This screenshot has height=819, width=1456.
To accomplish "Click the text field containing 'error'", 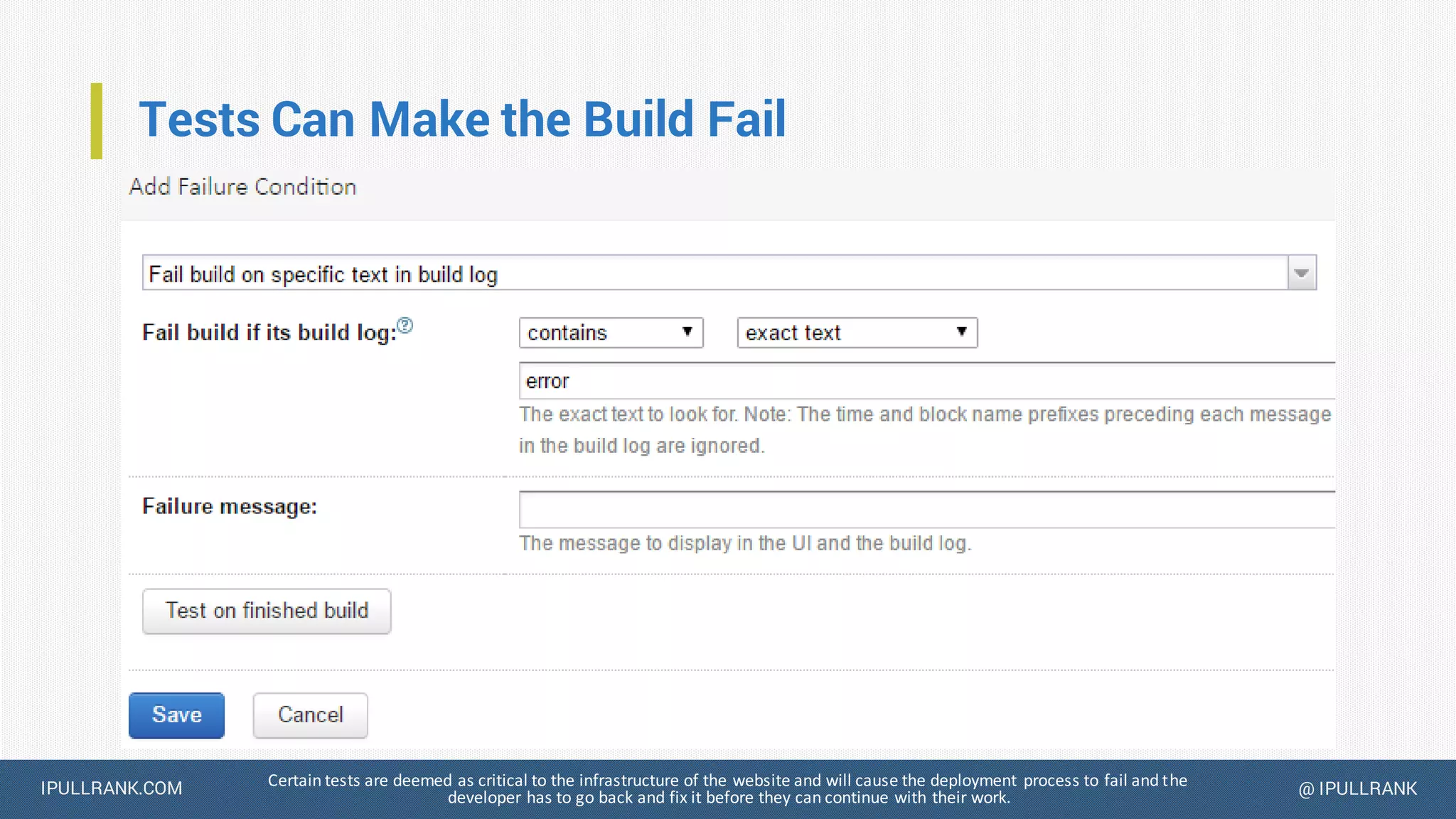I will click(927, 381).
